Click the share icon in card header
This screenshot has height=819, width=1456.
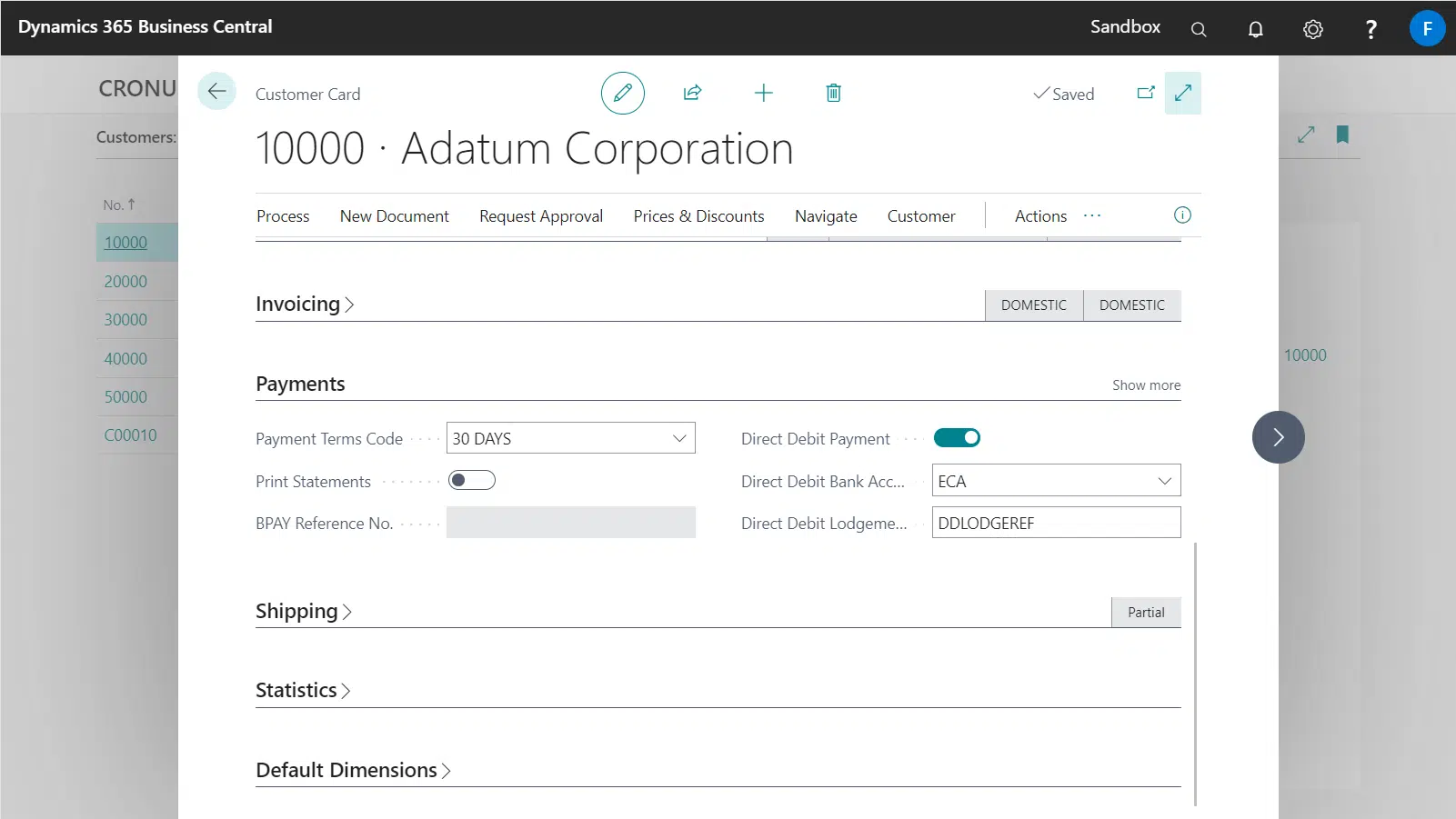[692, 93]
